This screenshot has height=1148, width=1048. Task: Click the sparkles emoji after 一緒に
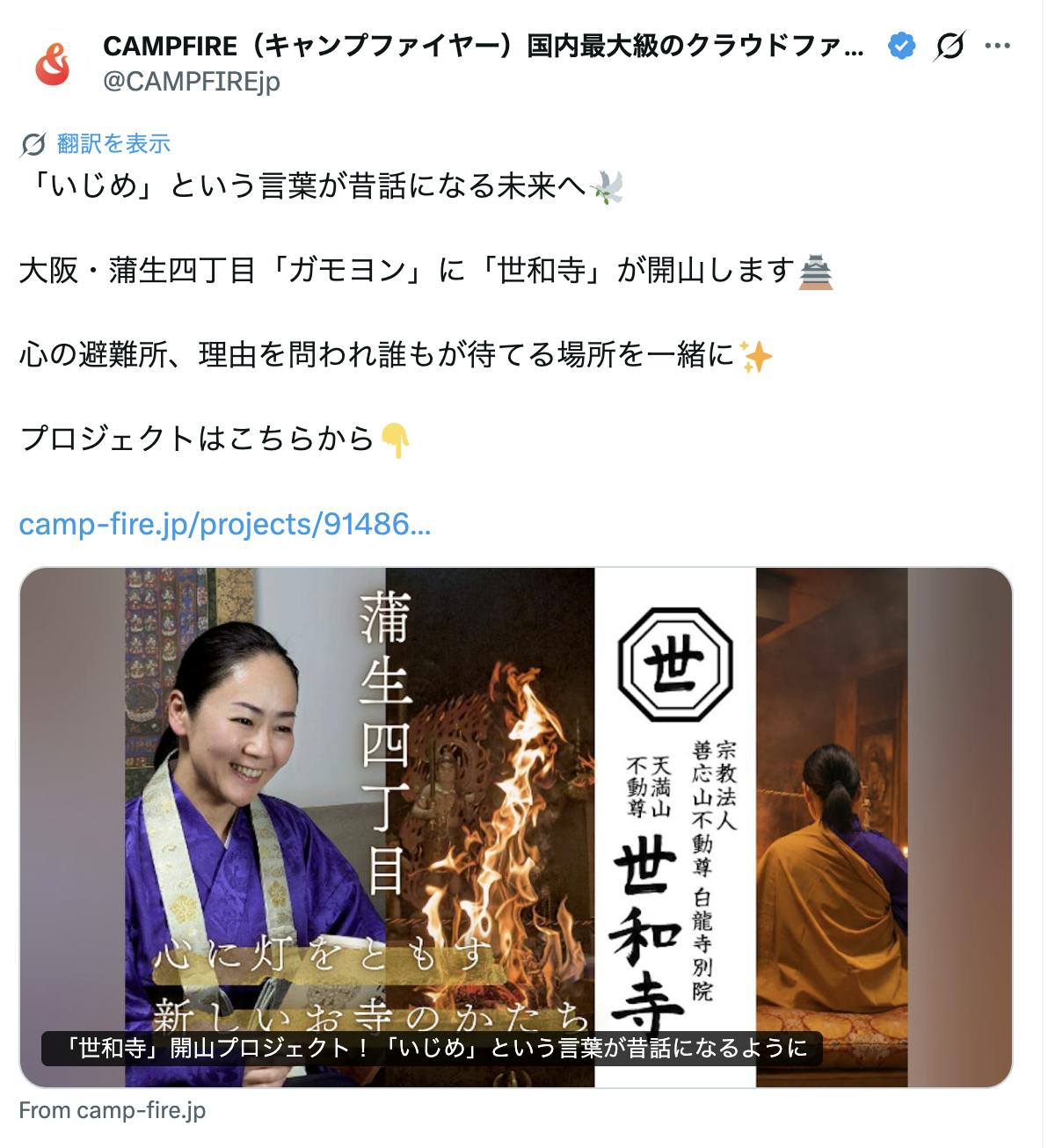click(x=755, y=355)
